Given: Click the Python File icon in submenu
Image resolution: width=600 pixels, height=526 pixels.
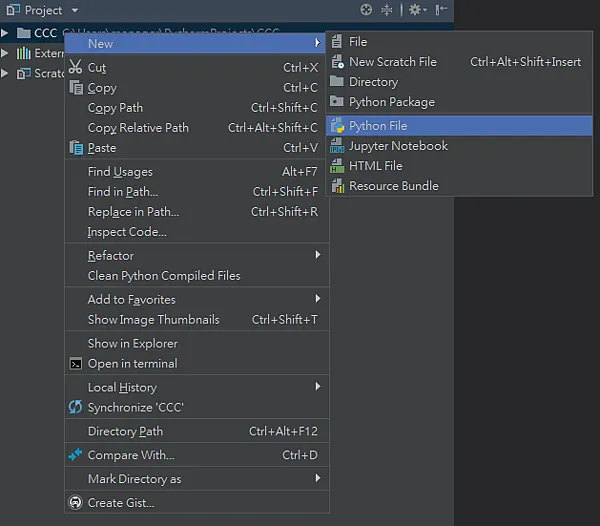Looking at the screenshot, I should (336, 126).
